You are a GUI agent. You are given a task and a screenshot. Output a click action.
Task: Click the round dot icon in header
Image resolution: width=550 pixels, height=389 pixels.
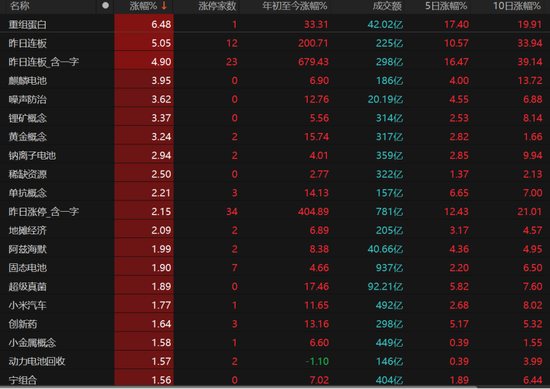click(x=105, y=6)
